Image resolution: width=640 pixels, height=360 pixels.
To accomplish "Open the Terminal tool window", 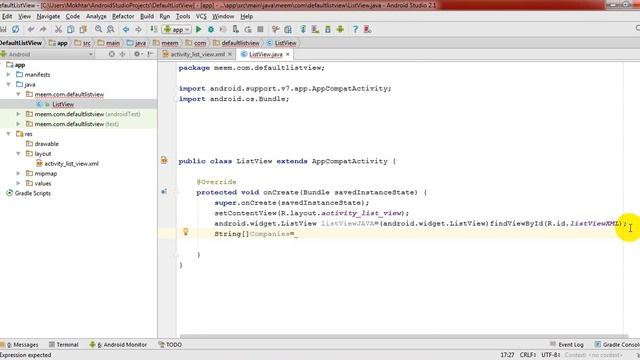I will coord(63,344).
